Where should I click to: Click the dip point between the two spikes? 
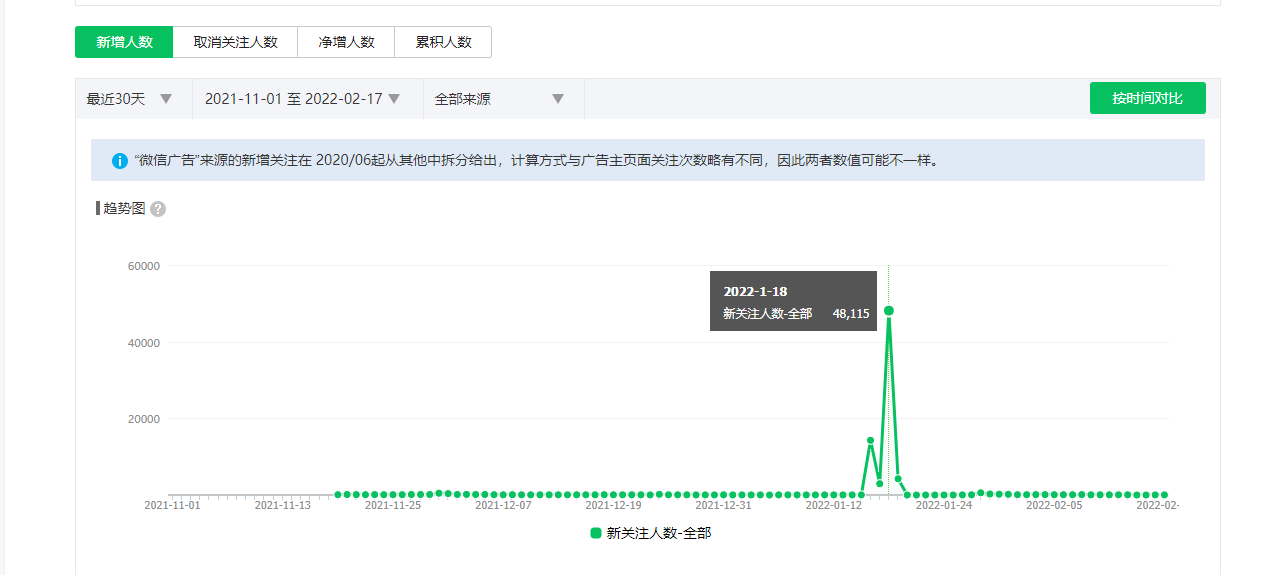[x=880, y=483]
